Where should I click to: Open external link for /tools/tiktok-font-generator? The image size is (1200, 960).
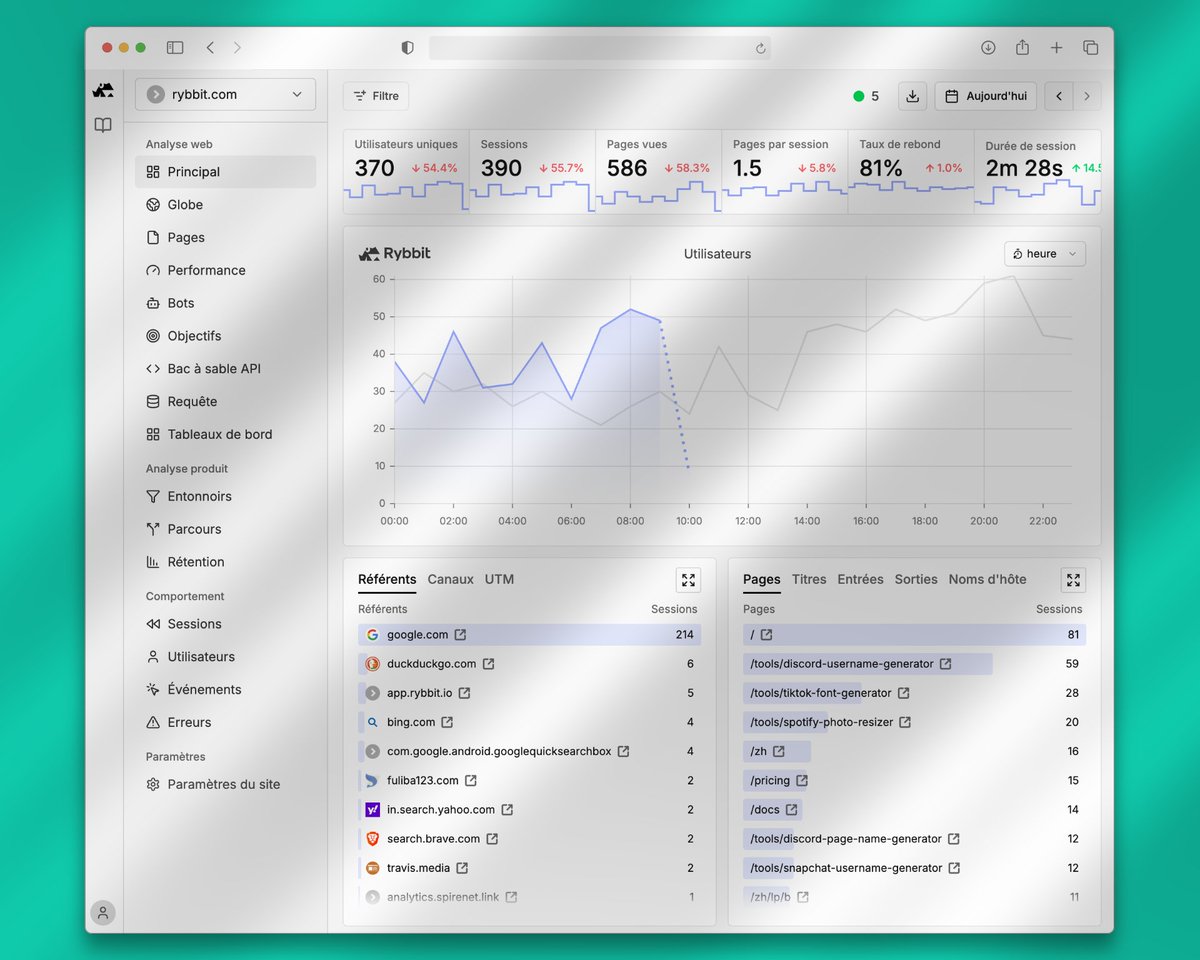pos(904,693)
